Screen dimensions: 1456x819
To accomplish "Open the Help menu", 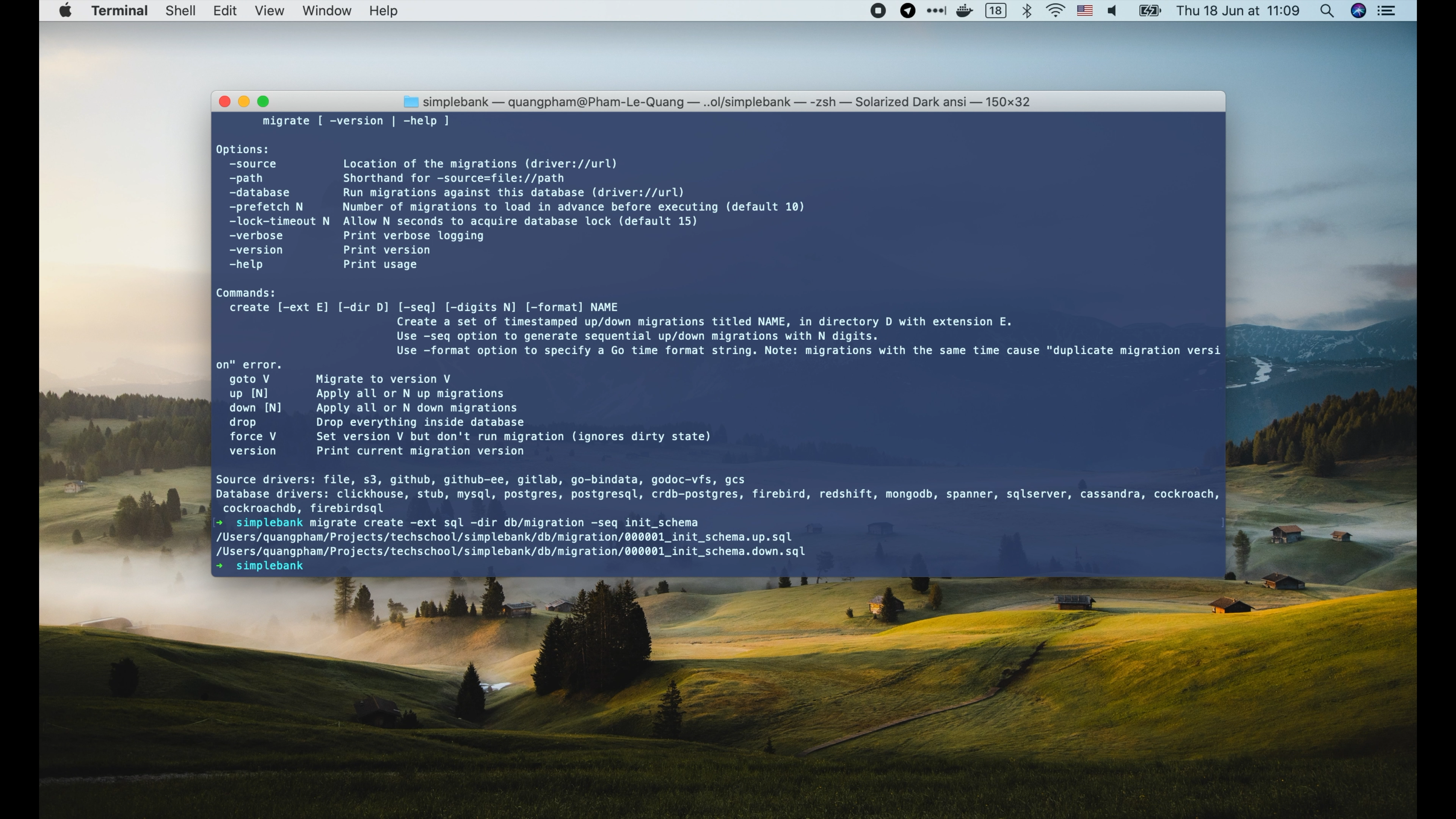I will (x=383, y=11).
